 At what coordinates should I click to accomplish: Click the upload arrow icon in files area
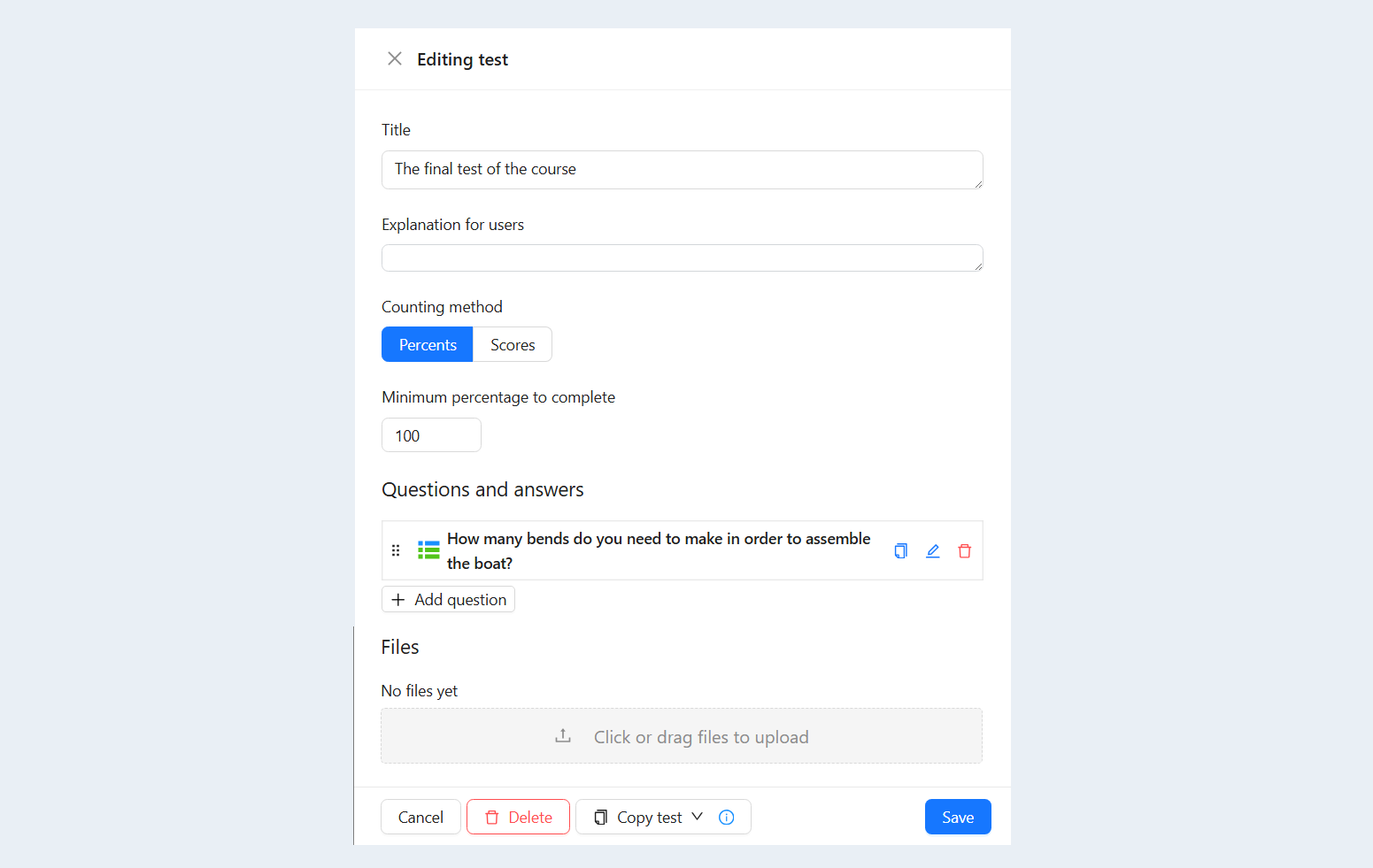[x=563, y=736]
